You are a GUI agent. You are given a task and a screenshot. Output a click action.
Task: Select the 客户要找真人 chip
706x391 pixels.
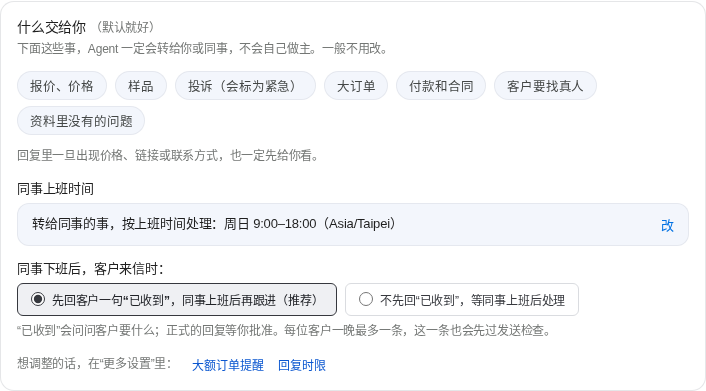coord(545,86)
